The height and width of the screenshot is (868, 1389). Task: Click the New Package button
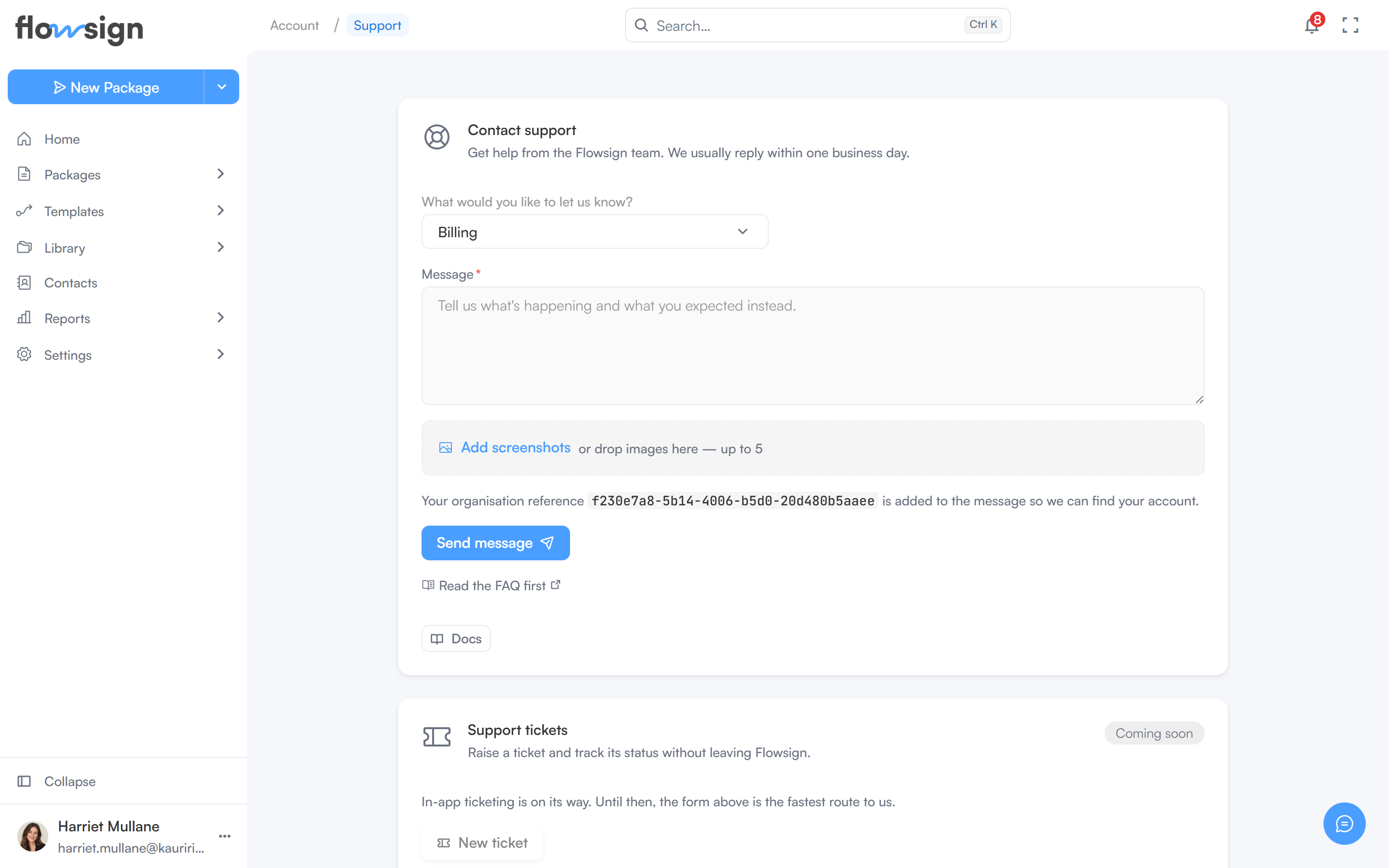tap(106, 87)
